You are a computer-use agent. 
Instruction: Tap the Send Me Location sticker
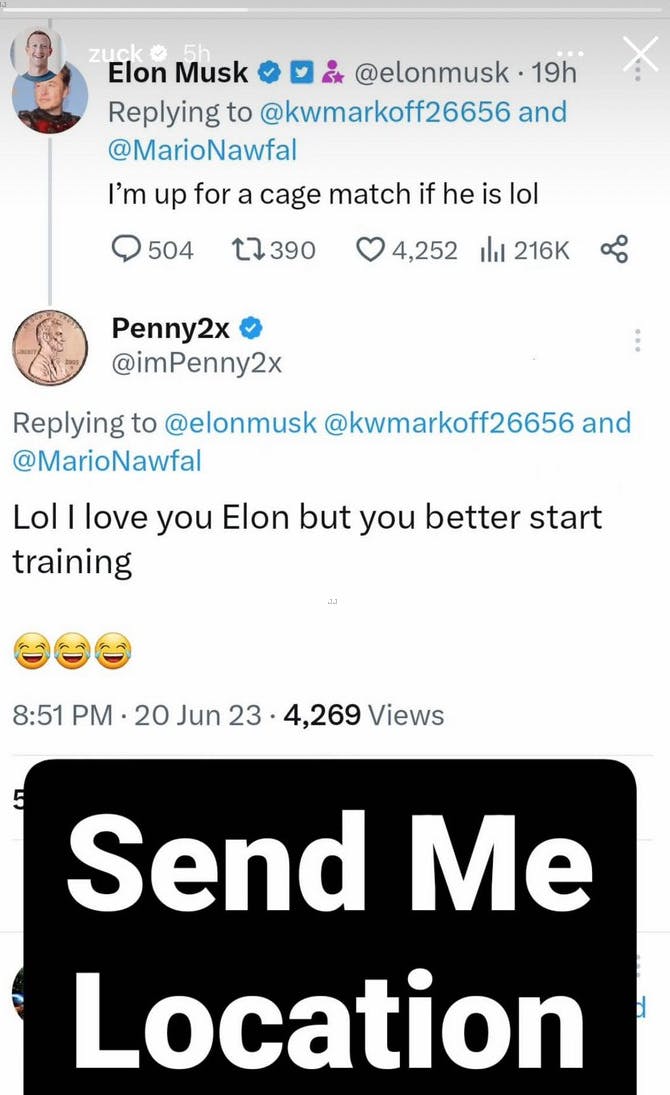[330, 925]
